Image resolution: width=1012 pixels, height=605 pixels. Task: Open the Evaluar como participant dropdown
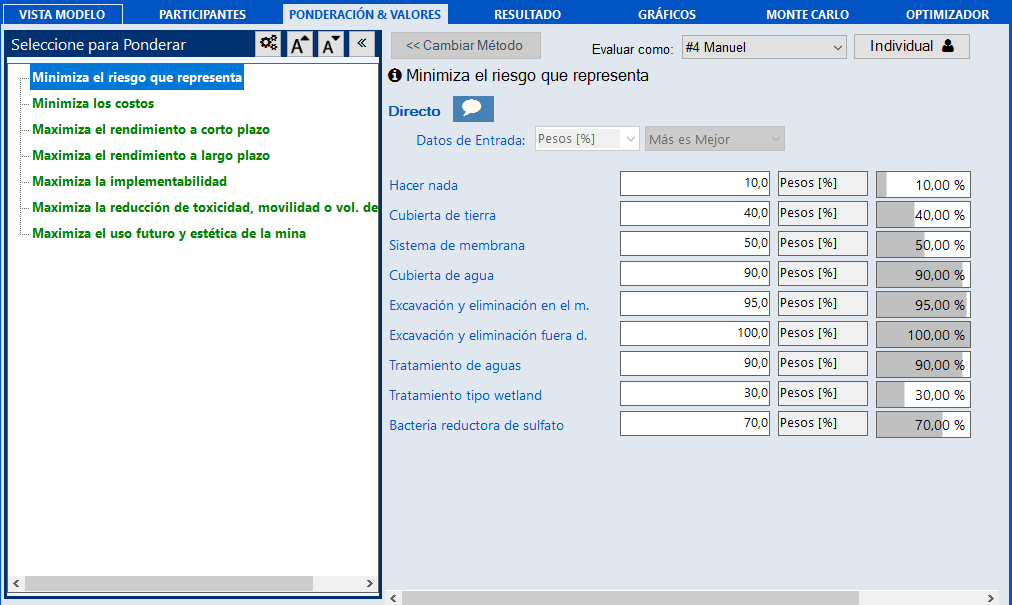[764, 47]
